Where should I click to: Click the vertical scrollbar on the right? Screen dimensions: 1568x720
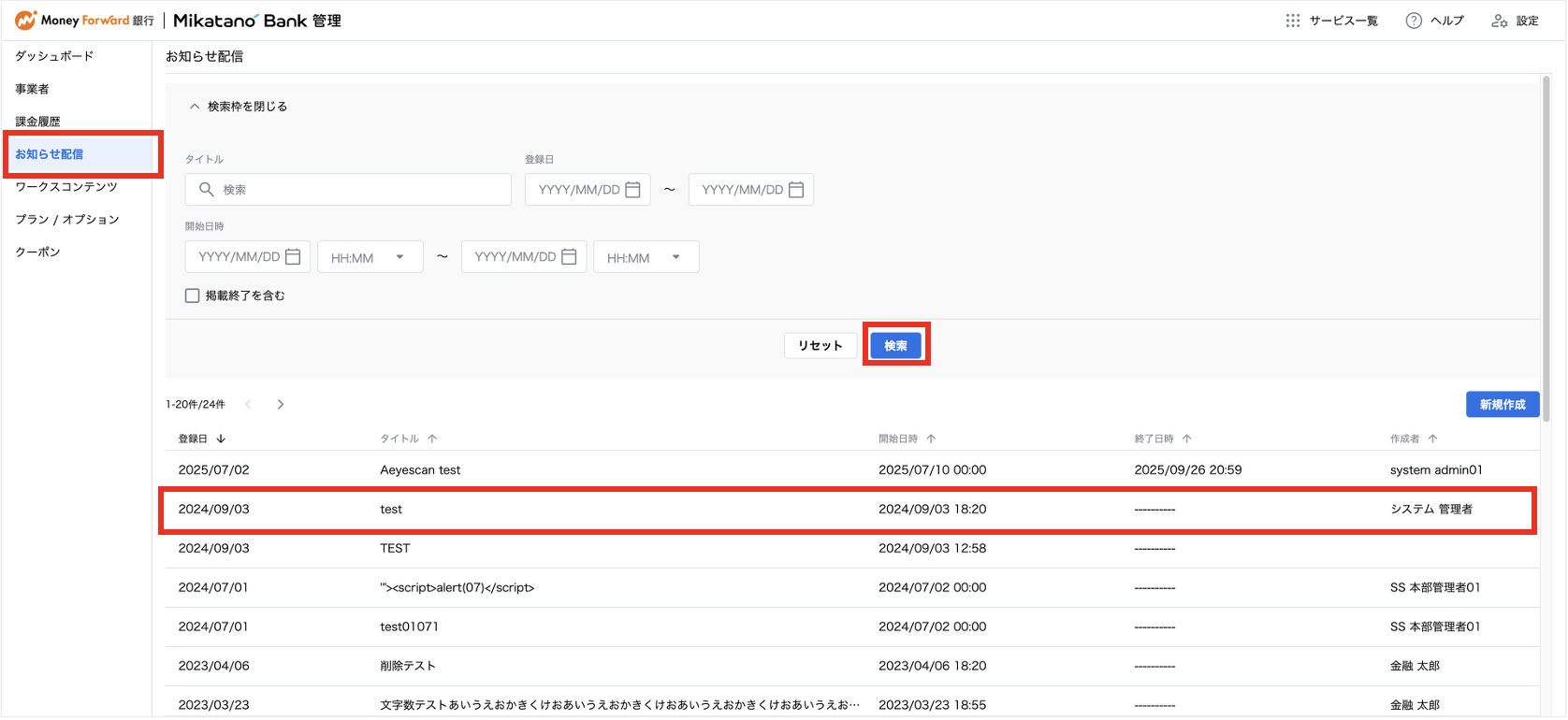click(x=1546, y=248)
